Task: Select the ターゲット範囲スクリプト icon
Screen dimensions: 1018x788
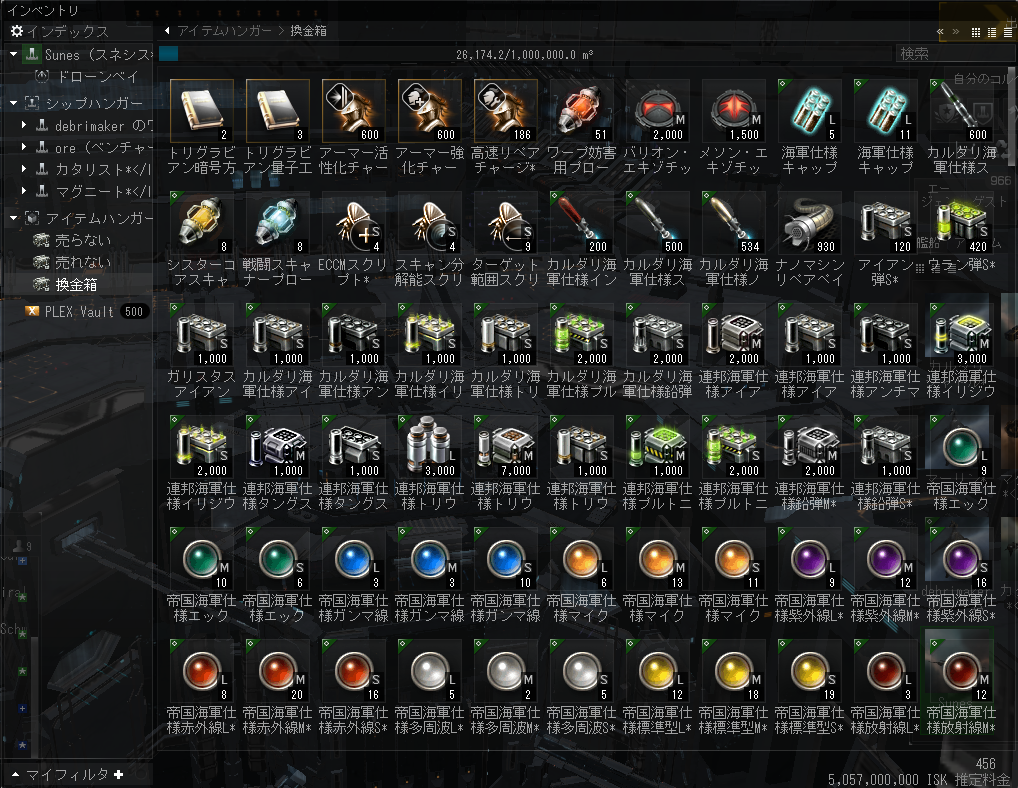Action: [x=506, y=223]
